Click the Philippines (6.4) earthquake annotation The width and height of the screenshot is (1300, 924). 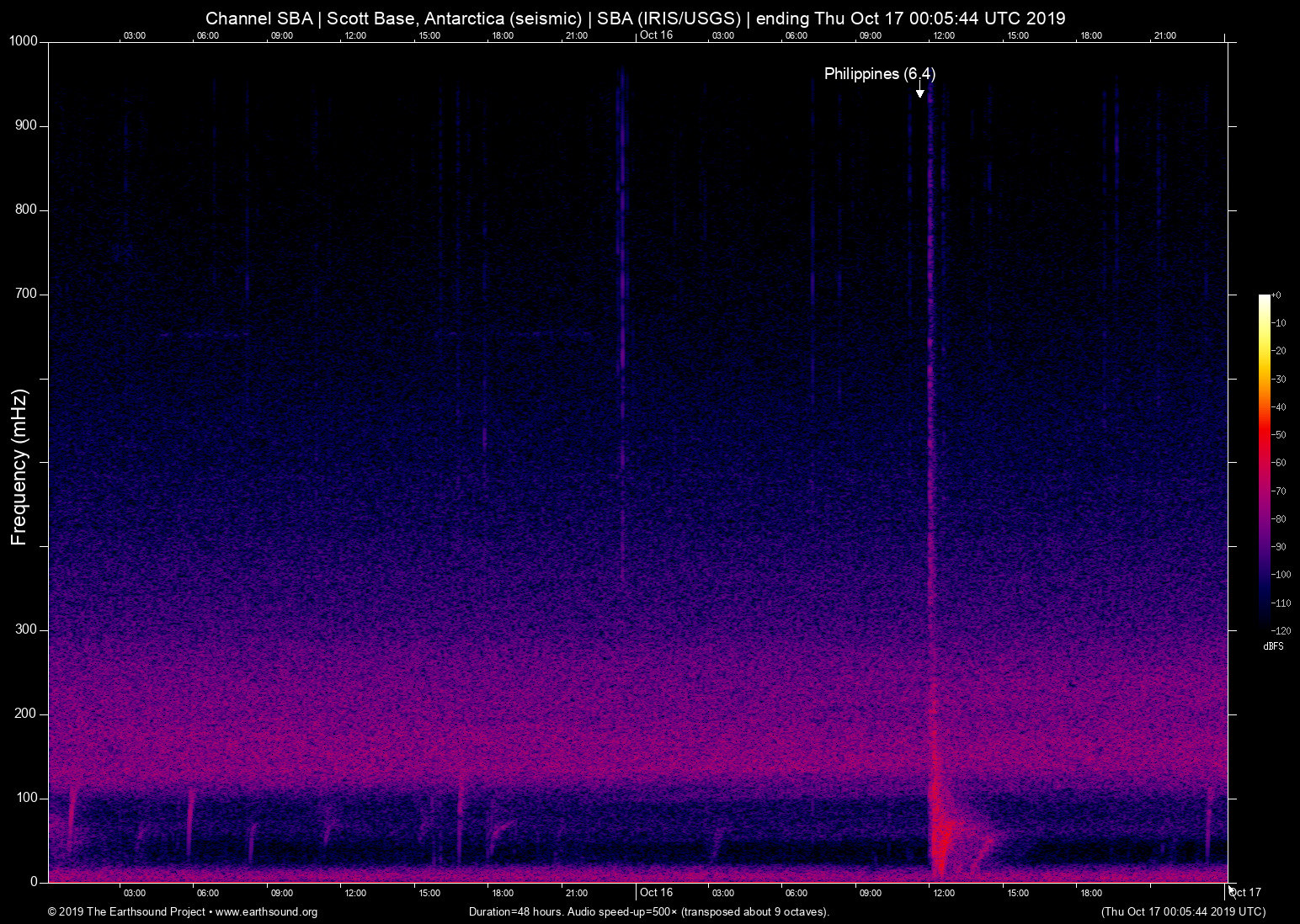pos(879,74)
